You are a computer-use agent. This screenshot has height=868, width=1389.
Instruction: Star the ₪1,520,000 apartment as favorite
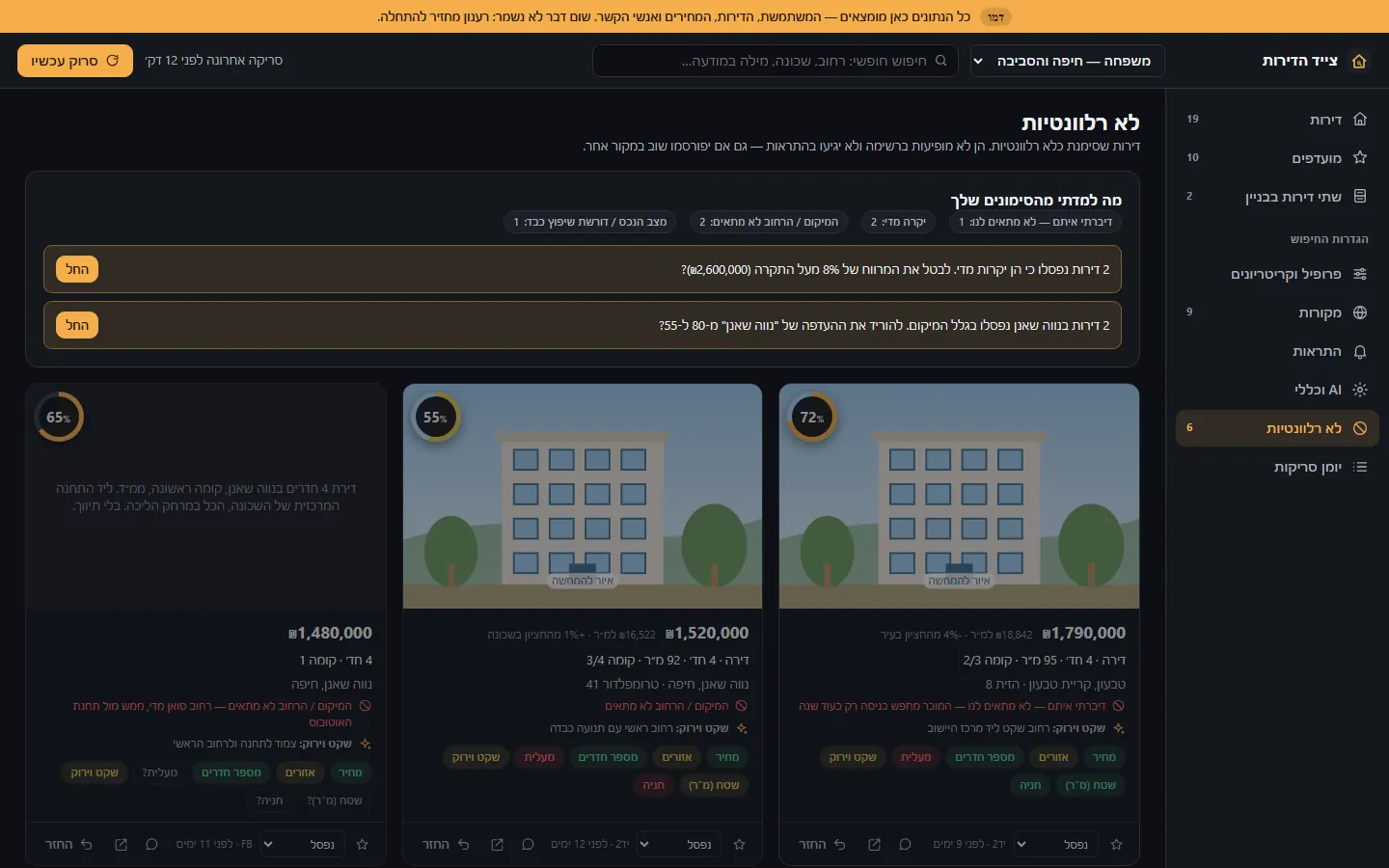pos(739,844)
